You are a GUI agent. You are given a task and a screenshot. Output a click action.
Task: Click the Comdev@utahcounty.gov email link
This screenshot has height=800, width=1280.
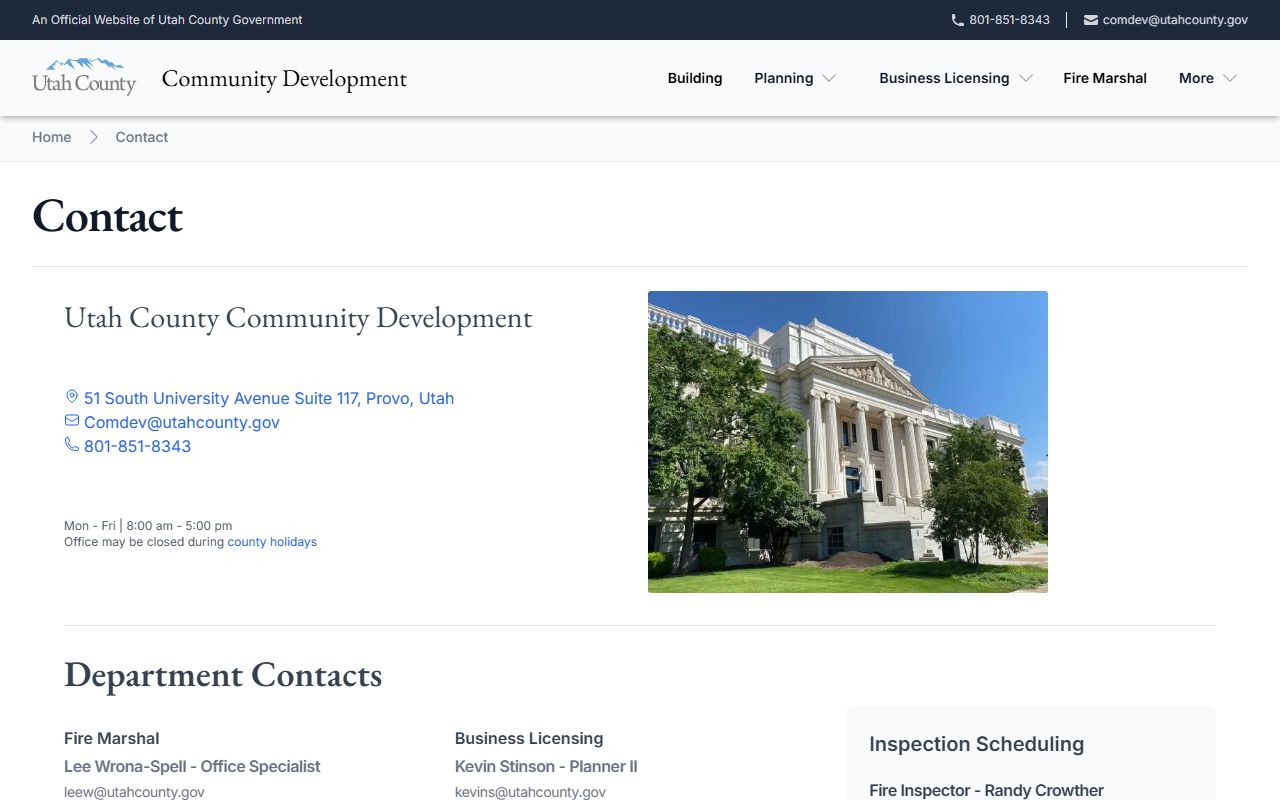point(182,422)
